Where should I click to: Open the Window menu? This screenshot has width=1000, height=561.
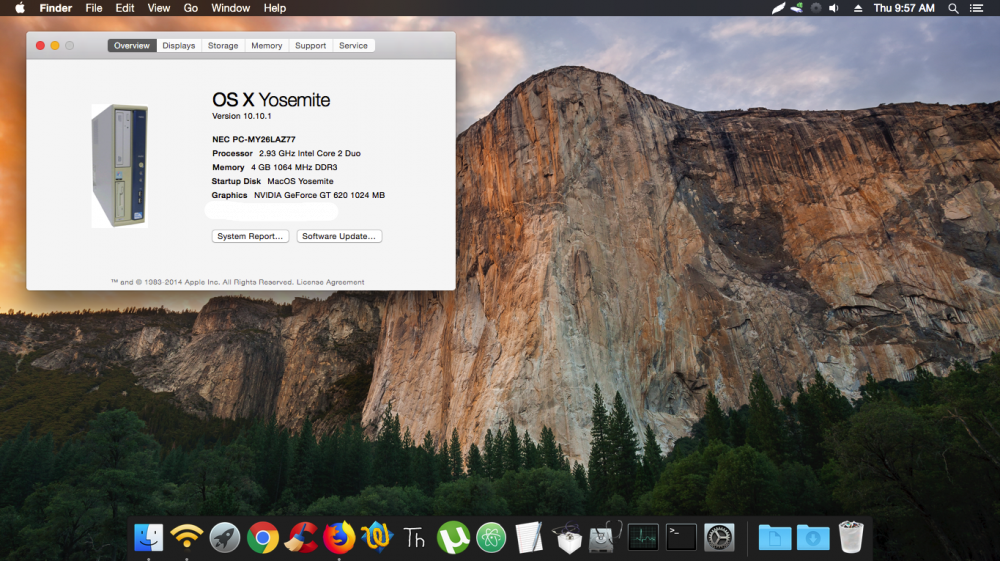[230, 8]
